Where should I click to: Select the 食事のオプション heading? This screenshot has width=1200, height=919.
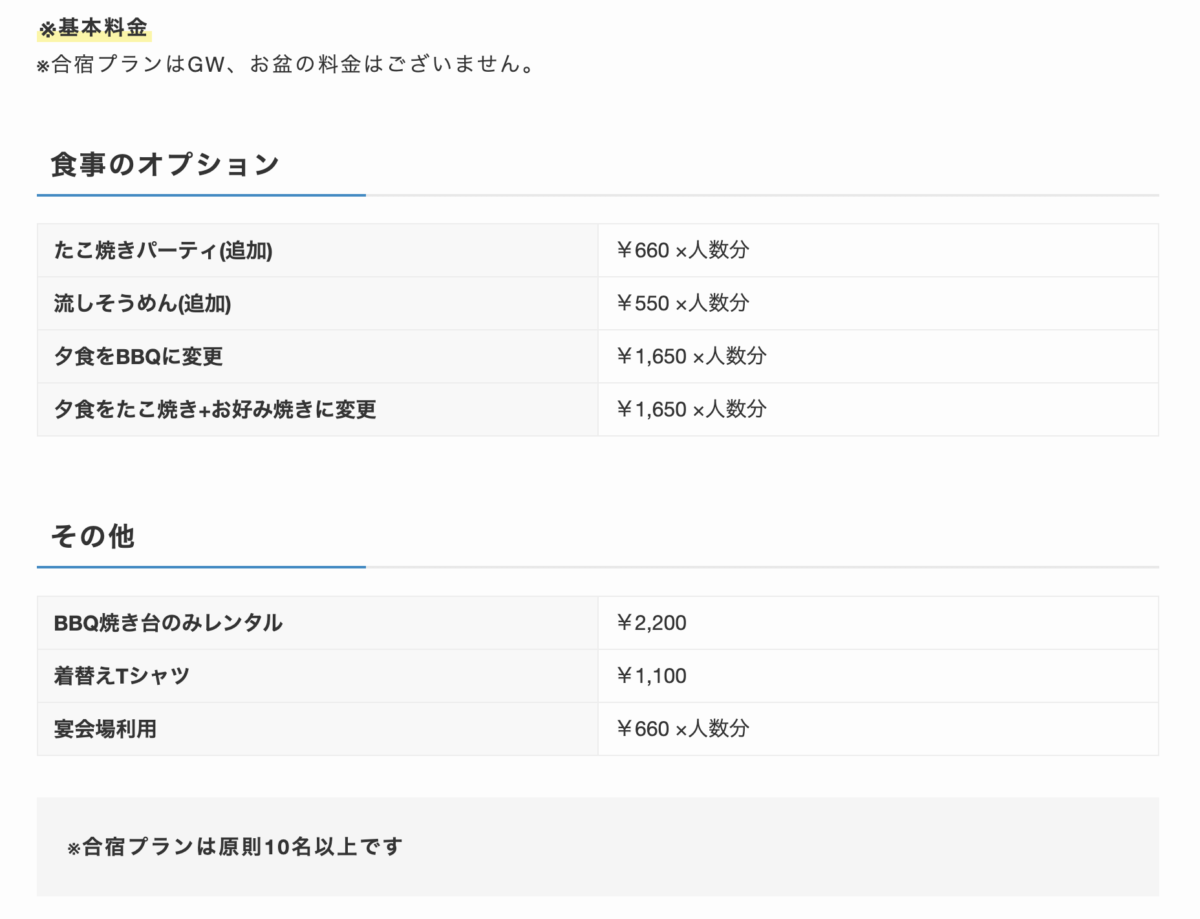coord(165,163)
